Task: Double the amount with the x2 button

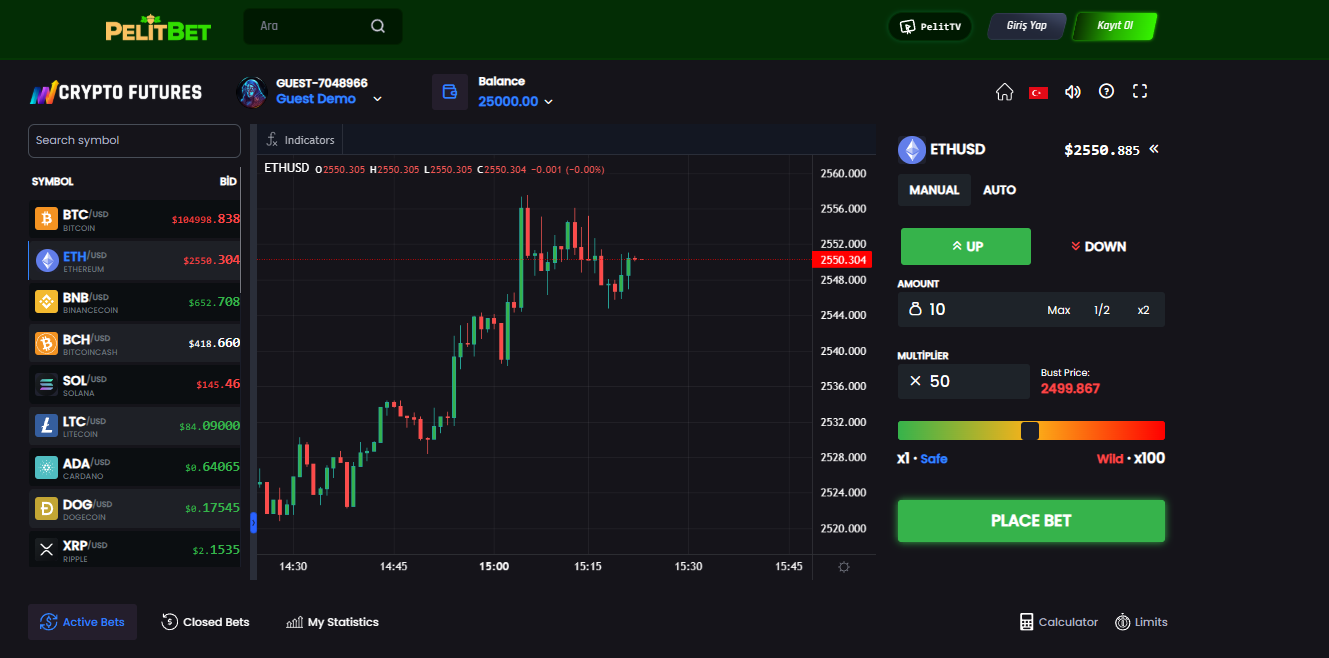Action: (x=1143, y=310)
